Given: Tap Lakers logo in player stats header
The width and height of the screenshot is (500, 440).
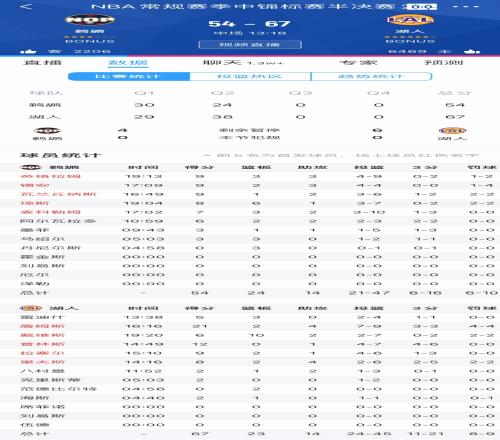Looking at the screenshot, I should pos(31,308).
